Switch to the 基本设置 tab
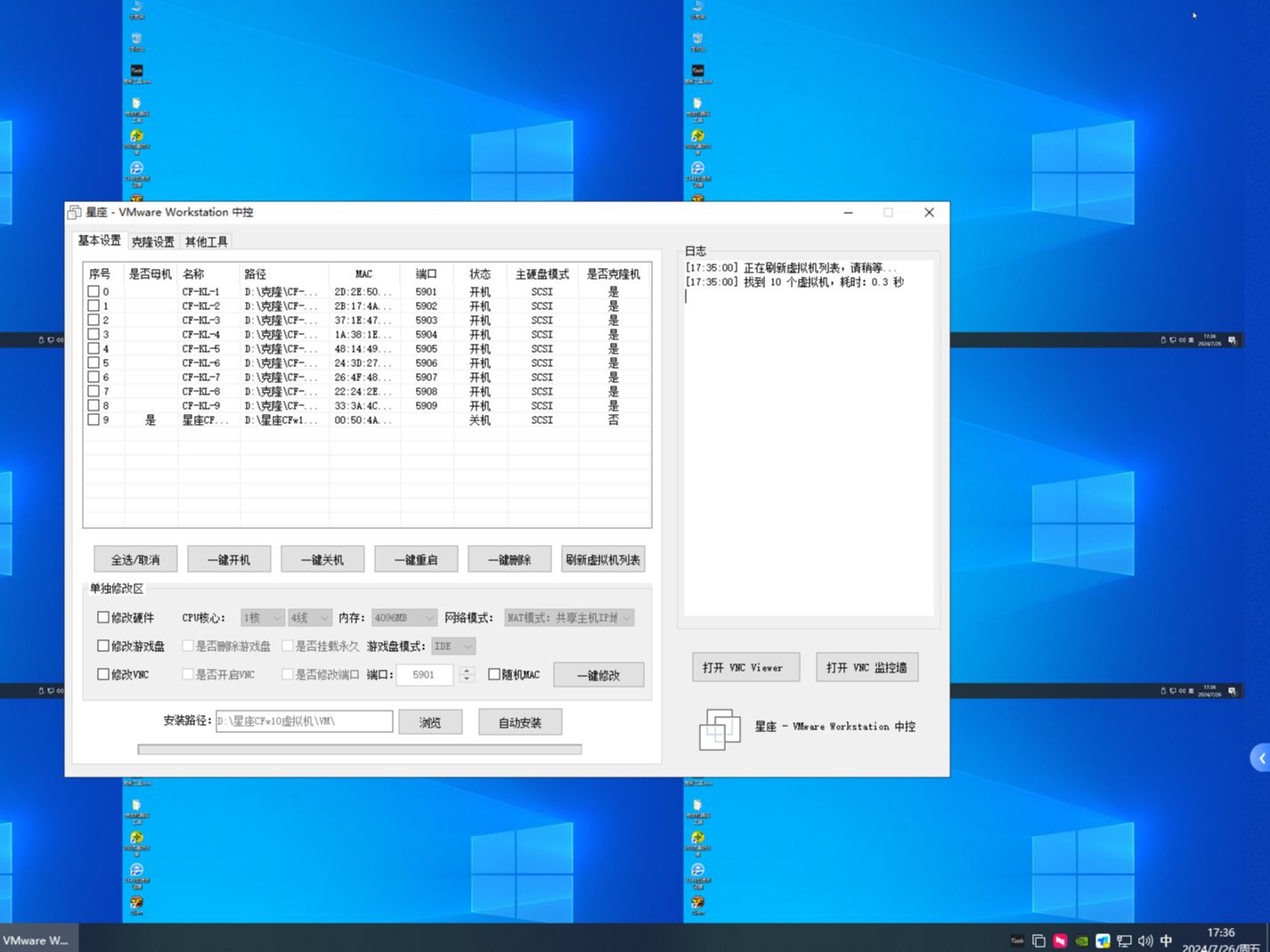1270x952 pixels. tap(99, 240)
